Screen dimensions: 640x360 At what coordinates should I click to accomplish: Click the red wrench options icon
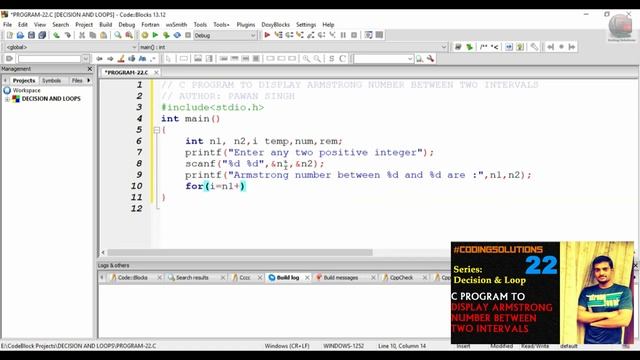point(430,59)
